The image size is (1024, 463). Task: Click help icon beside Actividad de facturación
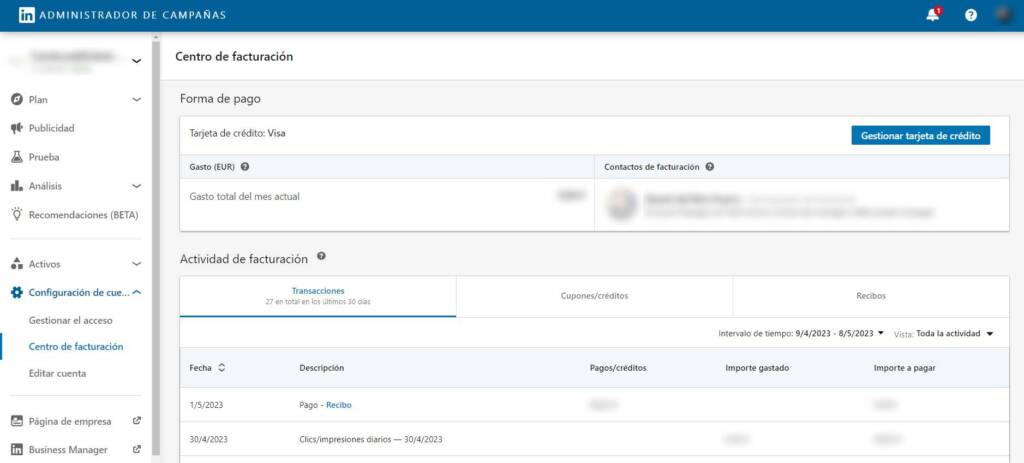(x=321, y=257)
